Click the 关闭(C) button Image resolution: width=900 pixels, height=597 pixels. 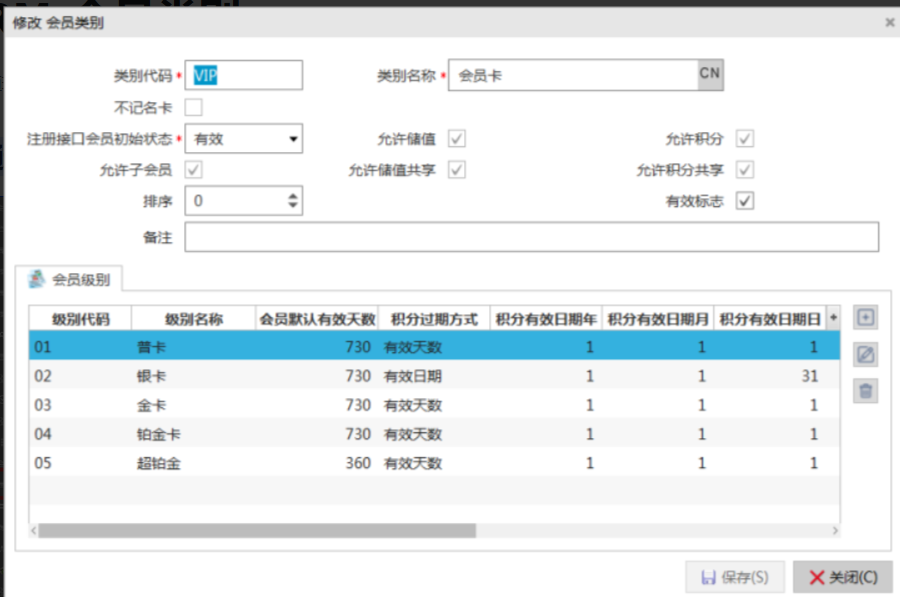click(842, 577)
